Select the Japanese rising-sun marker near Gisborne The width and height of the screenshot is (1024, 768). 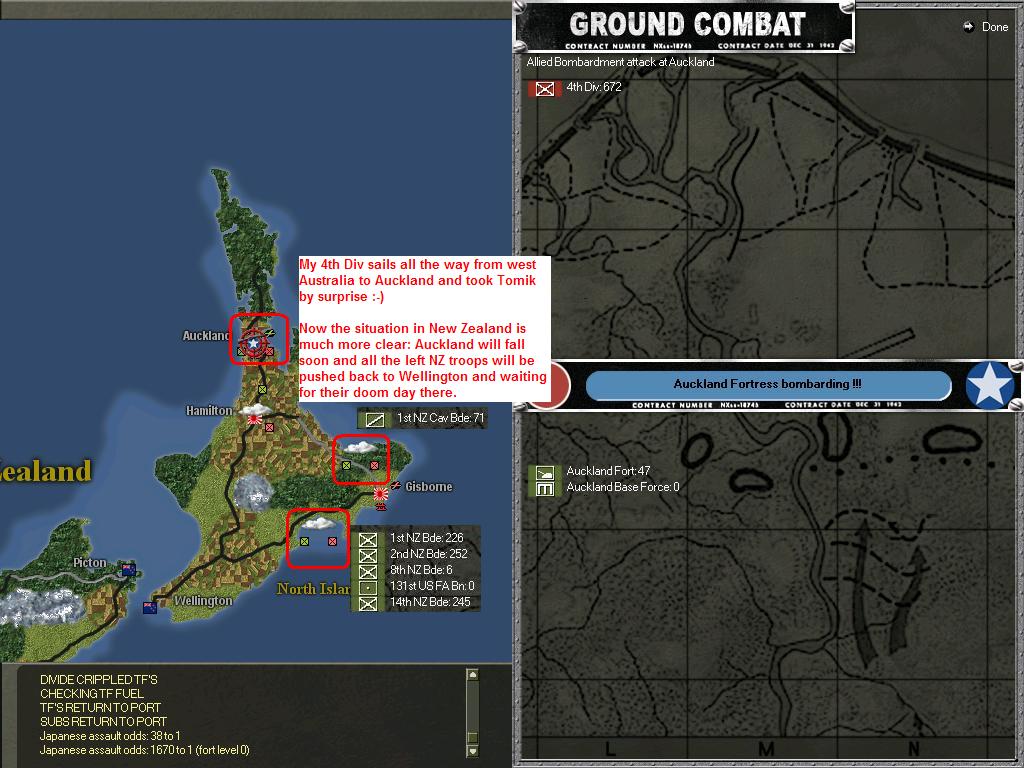tap(380, 496)
